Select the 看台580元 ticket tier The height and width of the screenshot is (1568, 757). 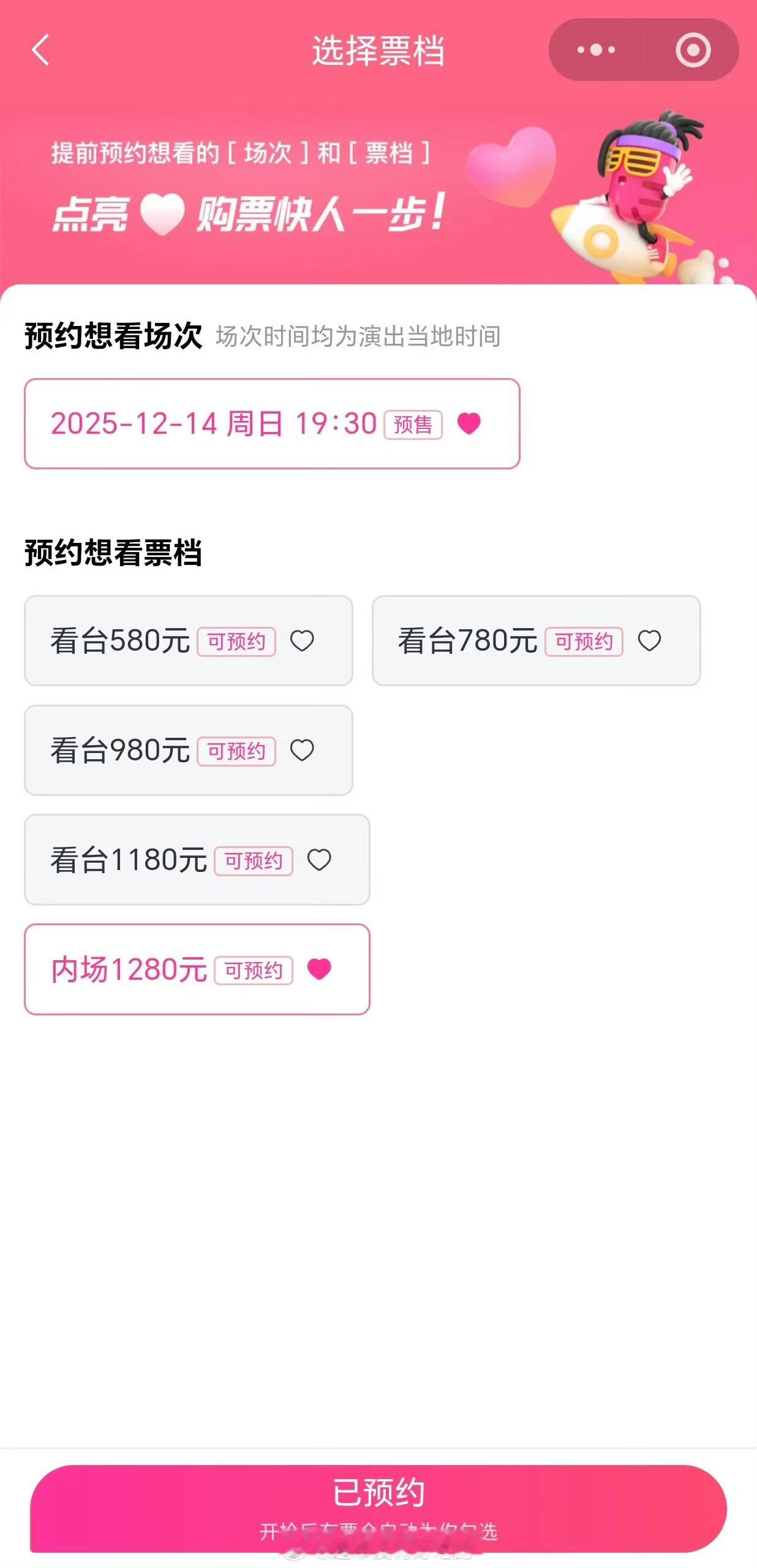(x=189, y=641)
